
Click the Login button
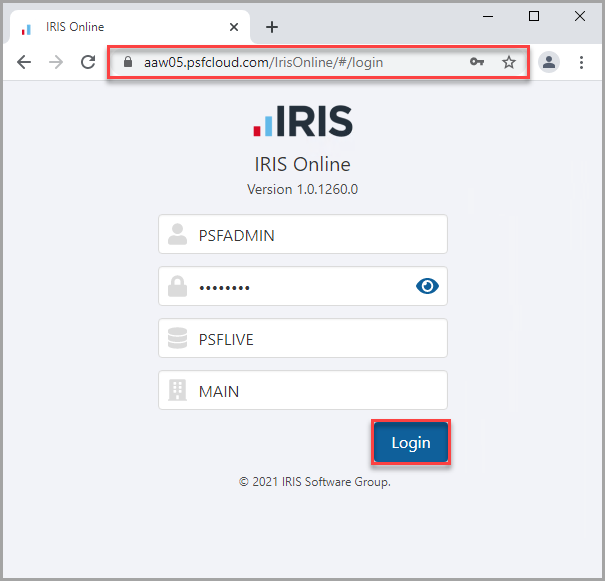pyautogui.click(x=410, y=443)
